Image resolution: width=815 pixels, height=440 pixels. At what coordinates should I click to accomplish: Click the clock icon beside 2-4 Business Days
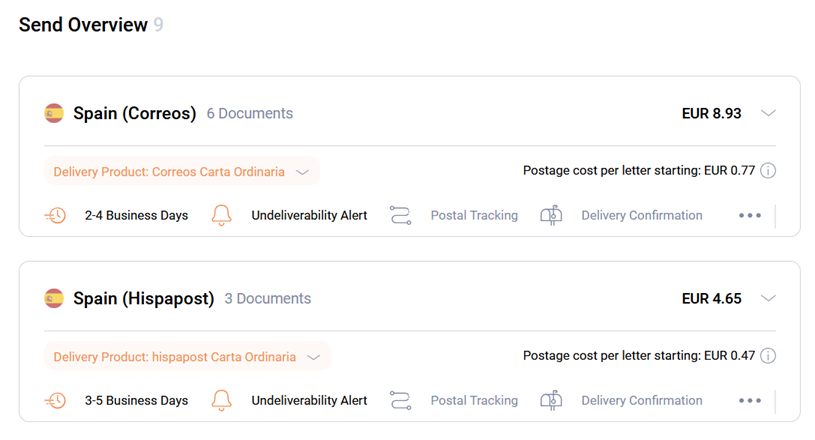coord(55,215)
